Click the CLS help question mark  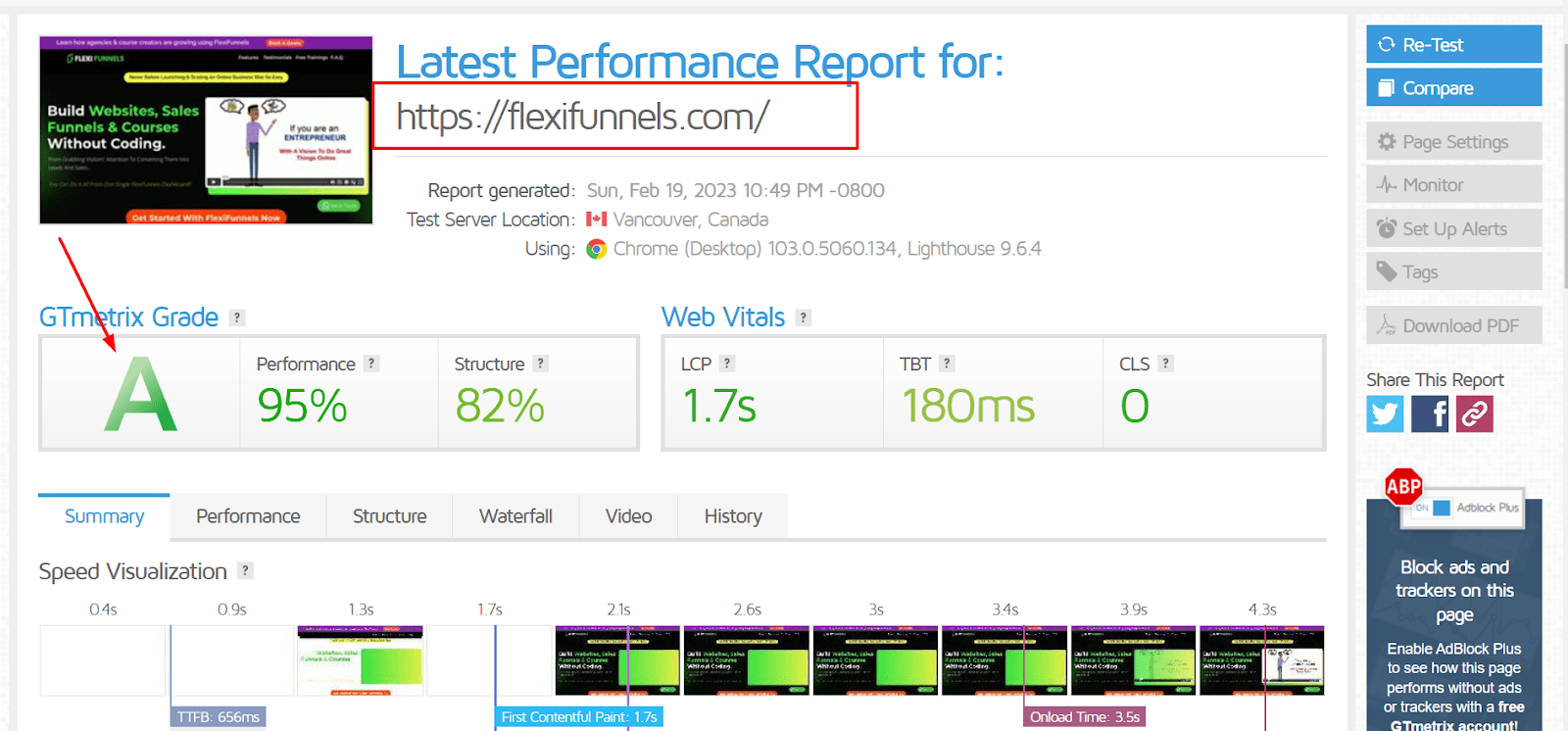tap(1165, 364)
